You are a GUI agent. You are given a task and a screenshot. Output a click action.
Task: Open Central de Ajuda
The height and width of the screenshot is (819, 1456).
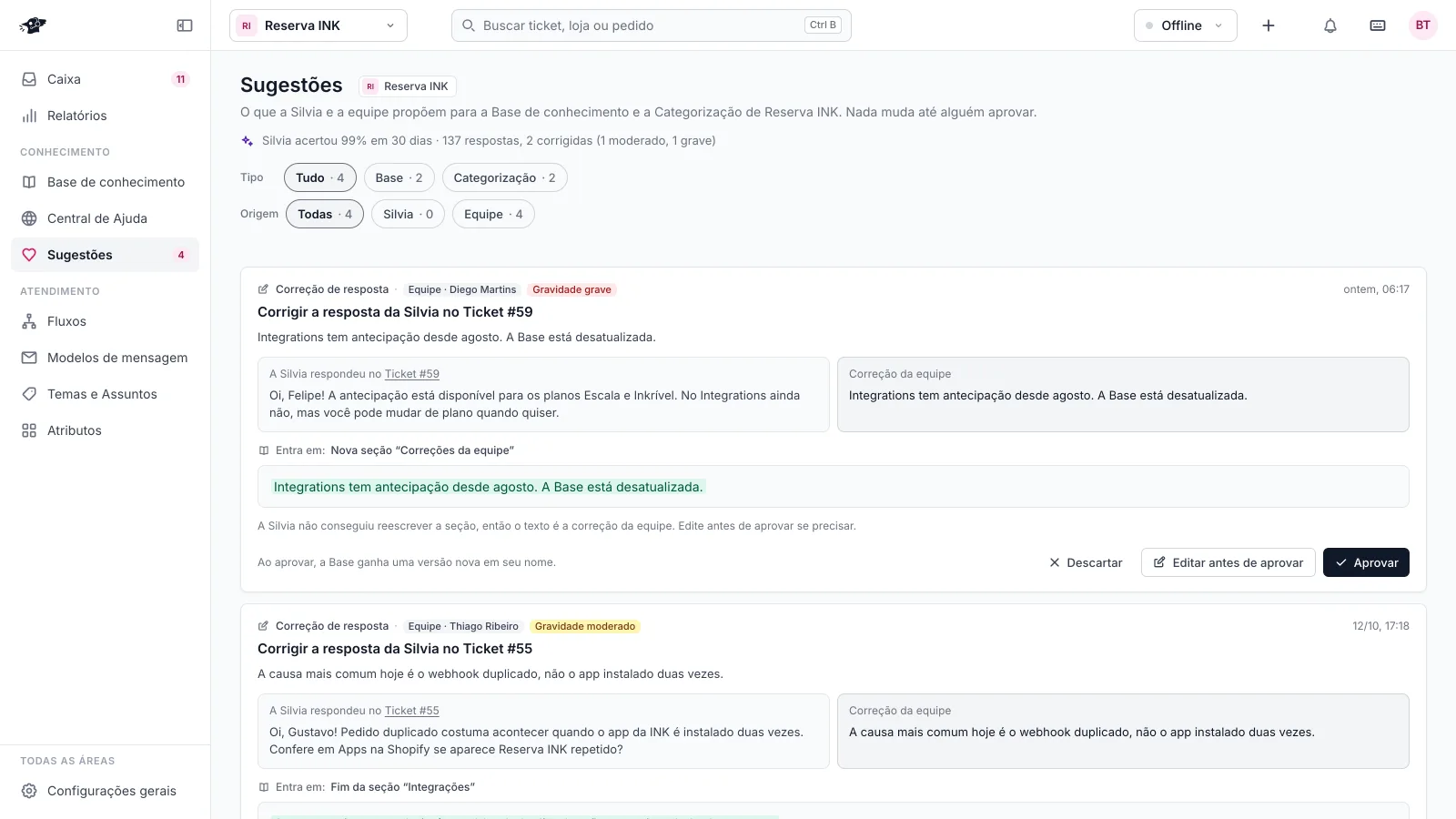(x=105, y=218)
